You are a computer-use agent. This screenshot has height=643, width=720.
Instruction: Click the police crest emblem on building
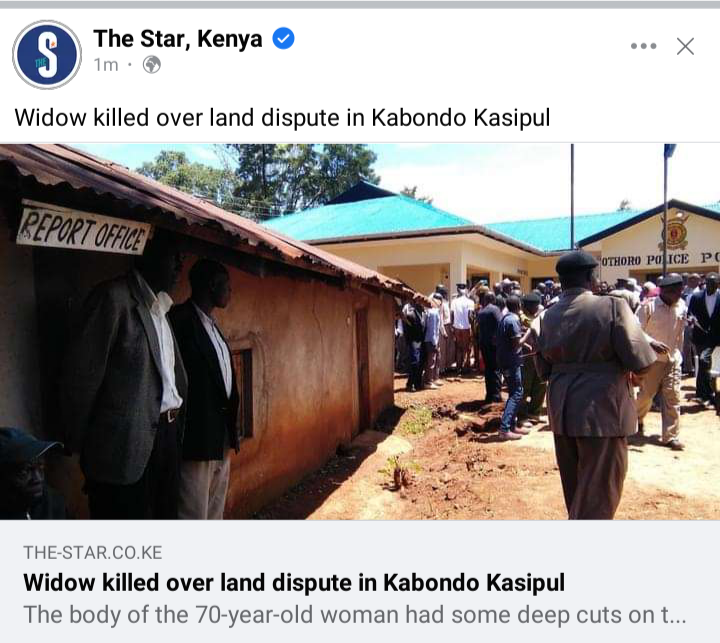click(674, 232)
